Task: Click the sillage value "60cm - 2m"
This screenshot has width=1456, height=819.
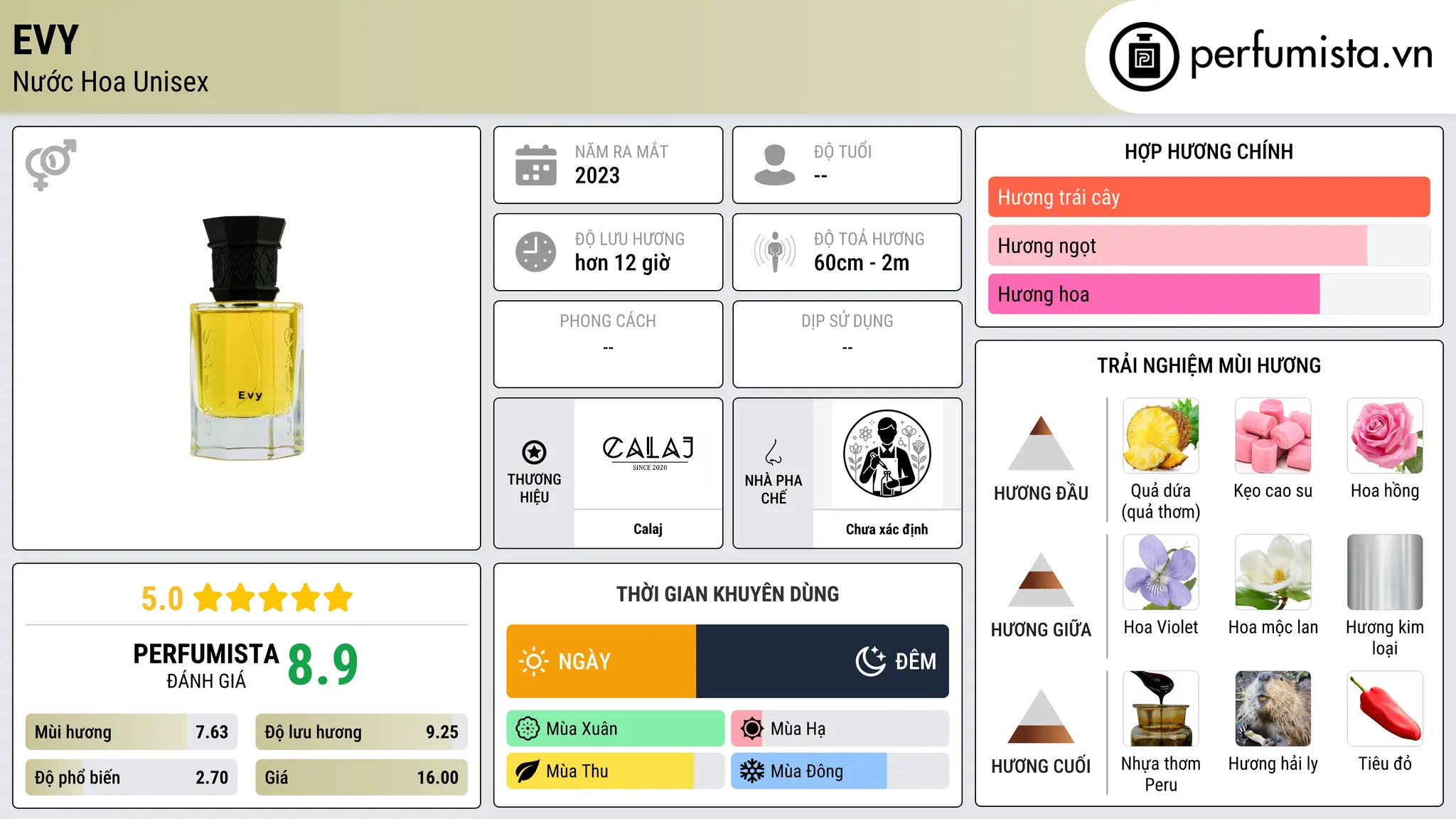Action: point(862,263)
